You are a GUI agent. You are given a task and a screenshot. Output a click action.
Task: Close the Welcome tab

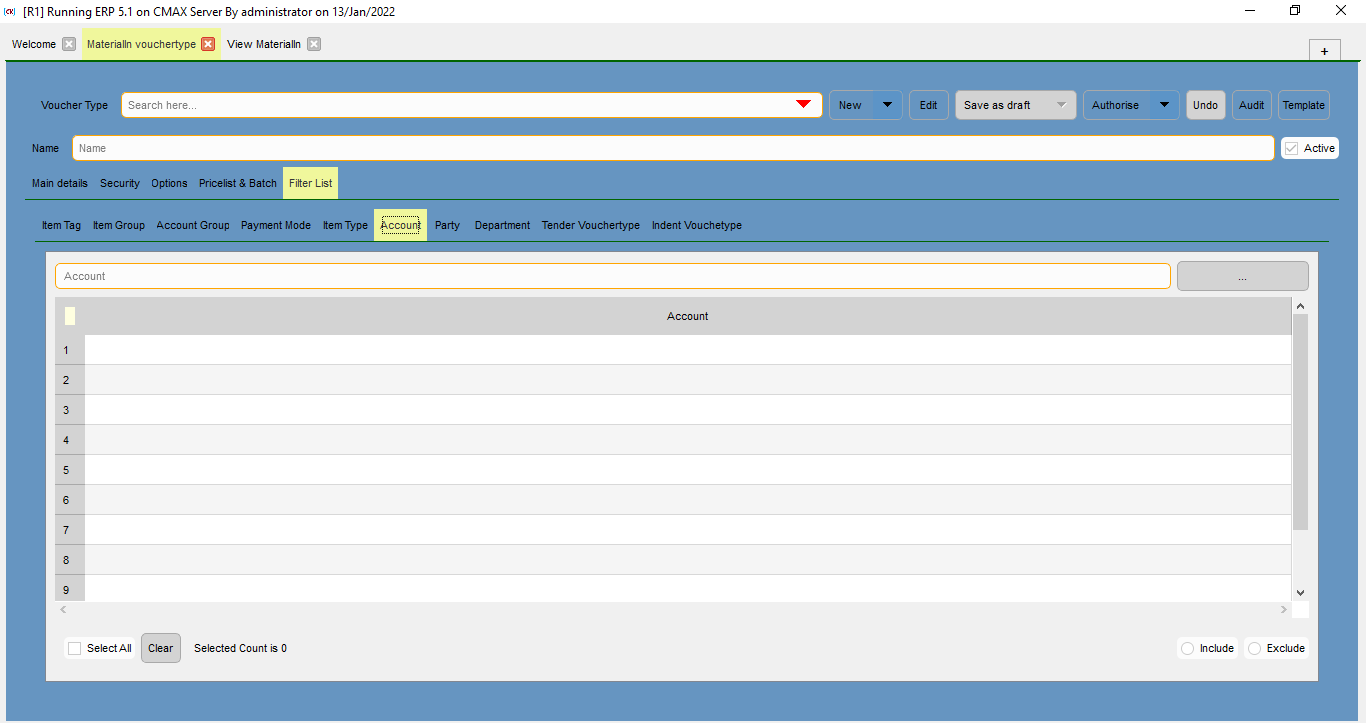[x=69, y=44]
